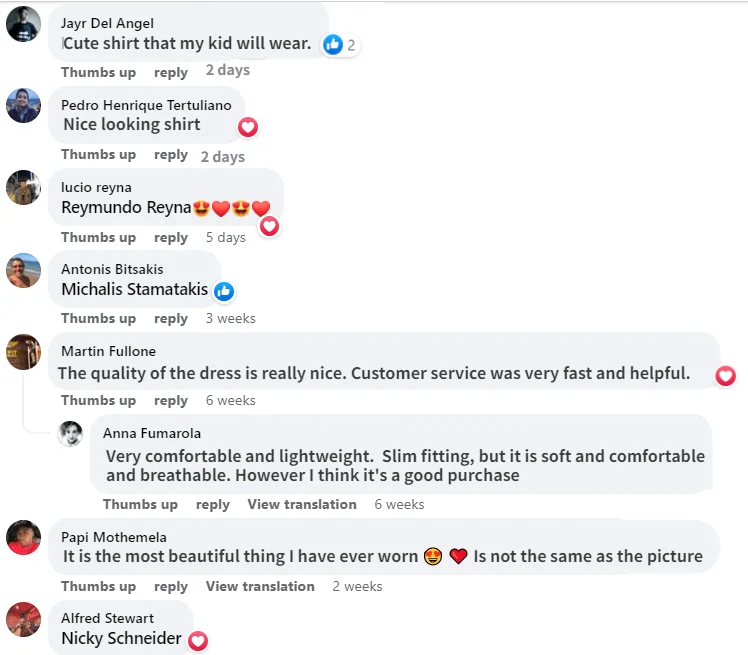Image resolution: width=748 pixels, height=655 pixels.
Task: Click heart reaction on Martin Fullone's comment
Action: [x=726, y=375]
